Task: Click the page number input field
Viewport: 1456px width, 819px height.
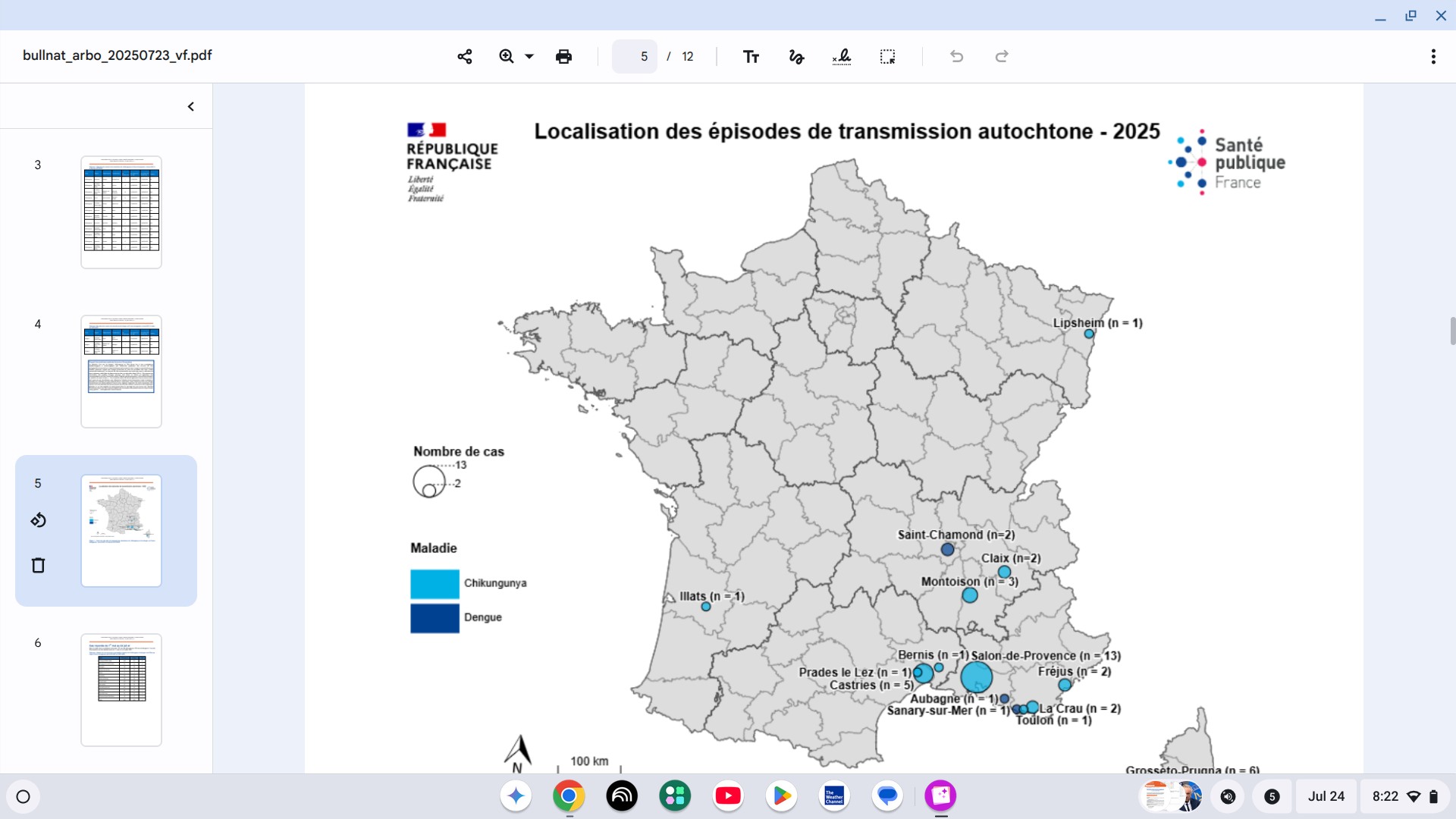Action: tap(635, 56)
